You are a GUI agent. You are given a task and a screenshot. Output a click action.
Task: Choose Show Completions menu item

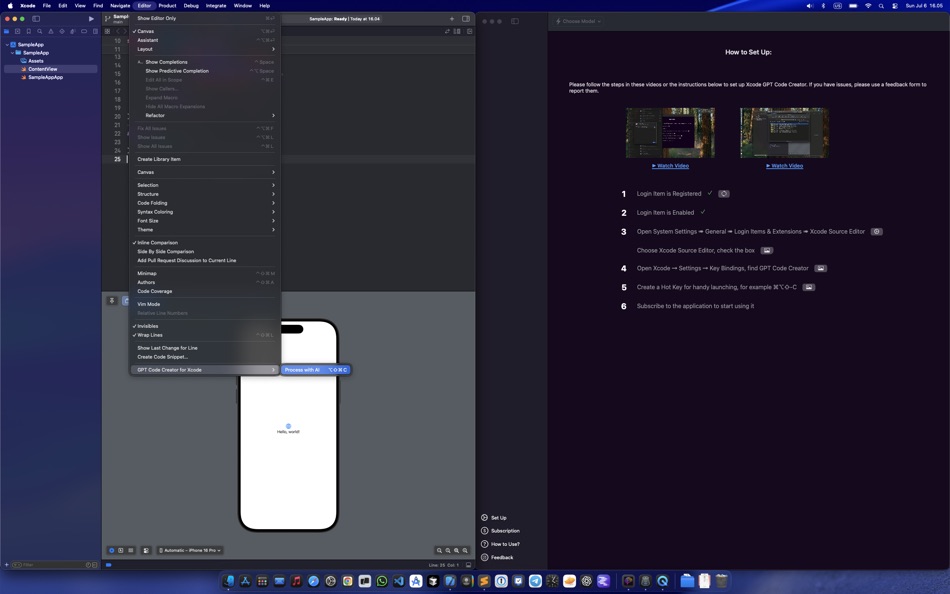(x=204, y=62)
